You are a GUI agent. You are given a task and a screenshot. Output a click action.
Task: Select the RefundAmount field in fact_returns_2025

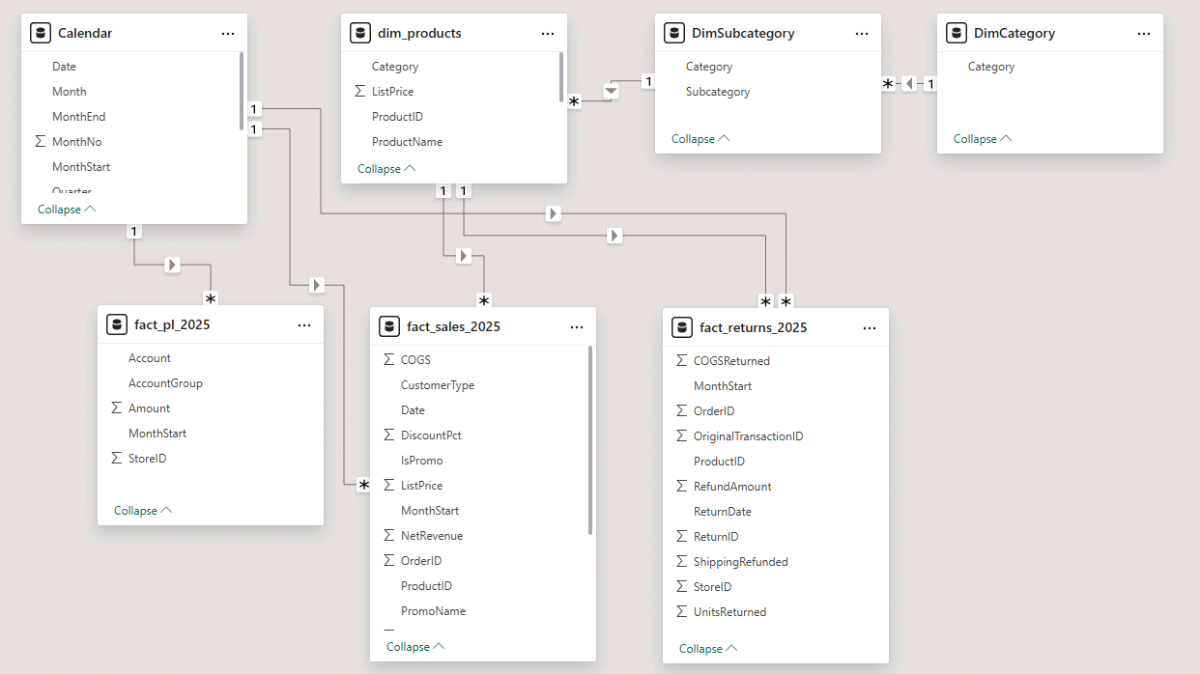tap(732, 486)
